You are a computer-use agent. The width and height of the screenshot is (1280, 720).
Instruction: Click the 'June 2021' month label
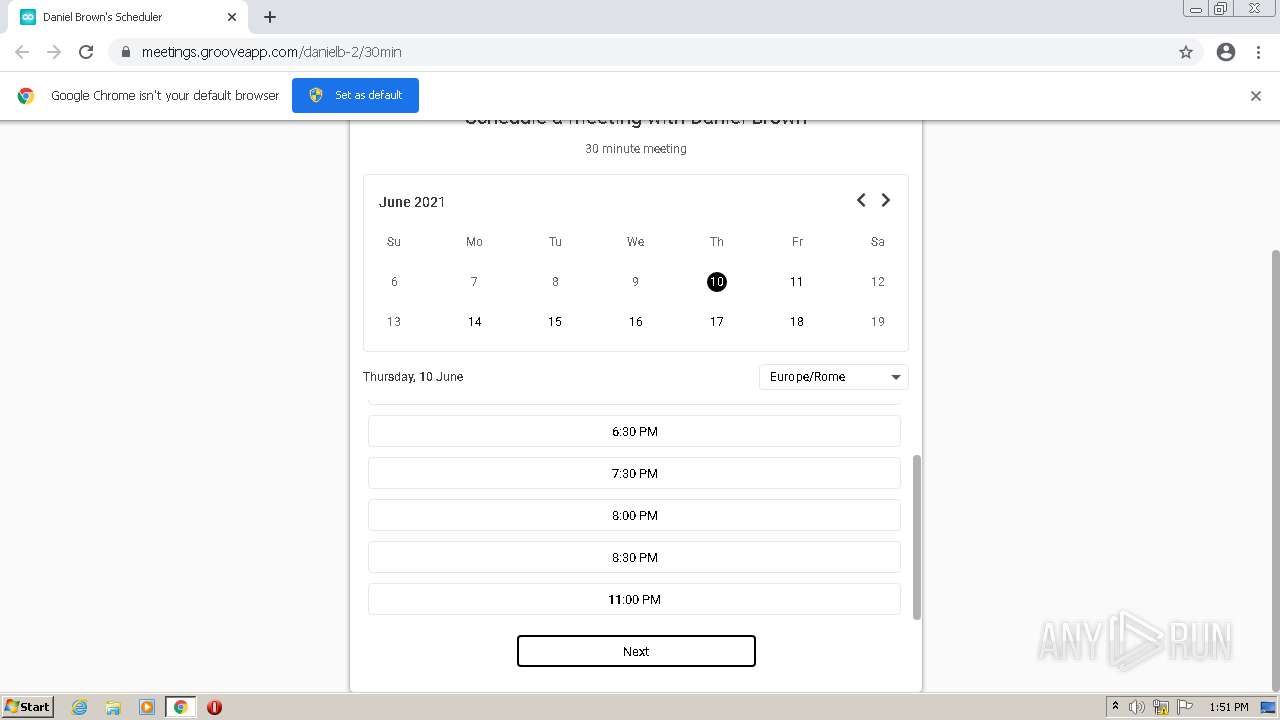[412, 202]
